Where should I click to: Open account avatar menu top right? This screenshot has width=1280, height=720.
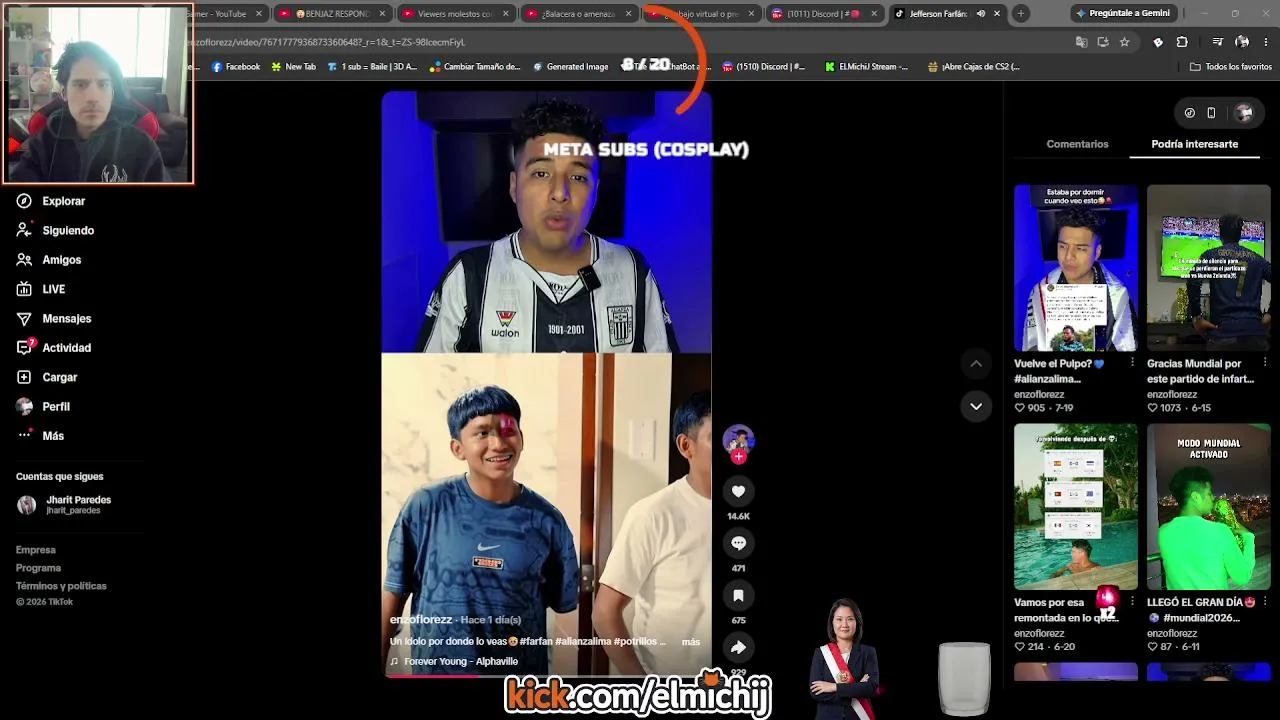click(1244, 113)
